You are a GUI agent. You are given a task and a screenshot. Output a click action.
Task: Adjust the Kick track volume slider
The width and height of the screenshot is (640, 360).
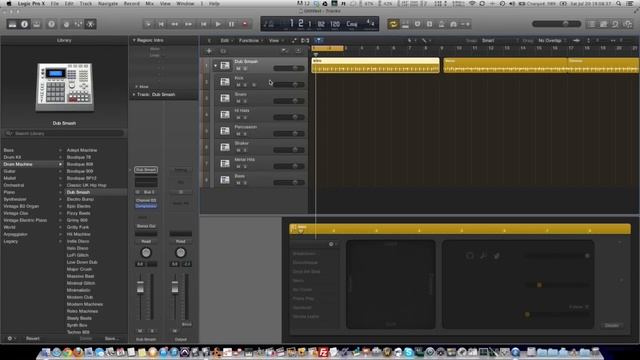pos(289,84)
